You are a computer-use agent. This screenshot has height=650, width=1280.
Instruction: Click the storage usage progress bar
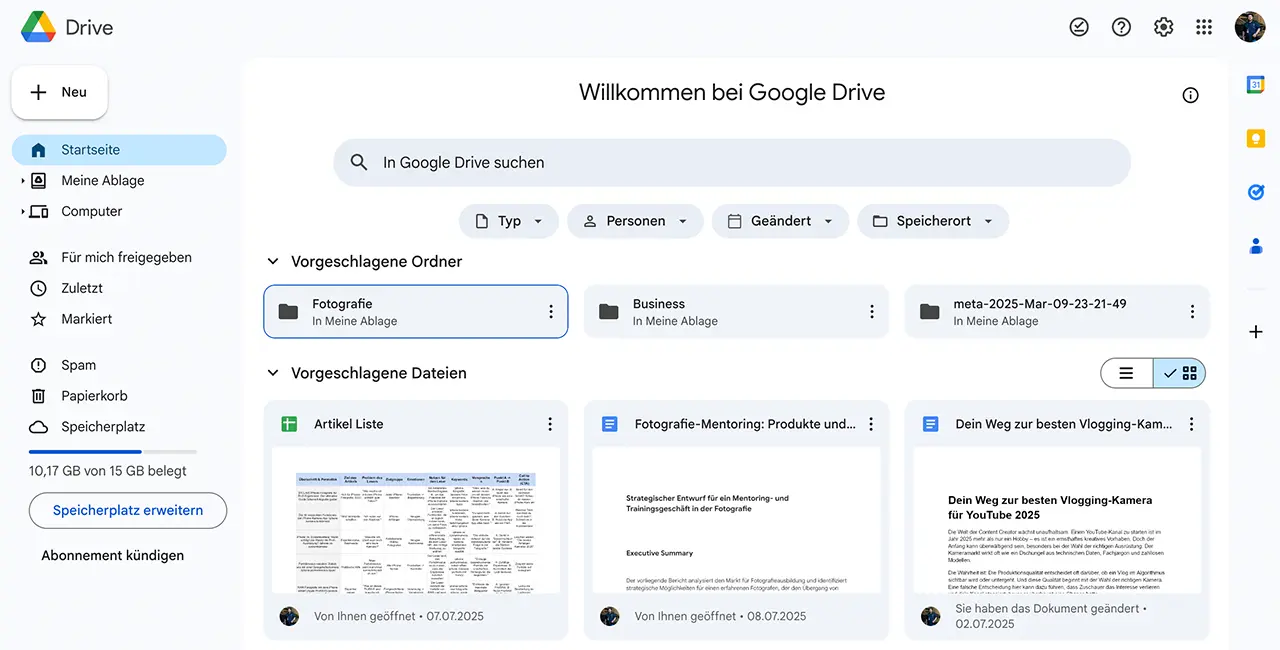click(x=113, y=452)
